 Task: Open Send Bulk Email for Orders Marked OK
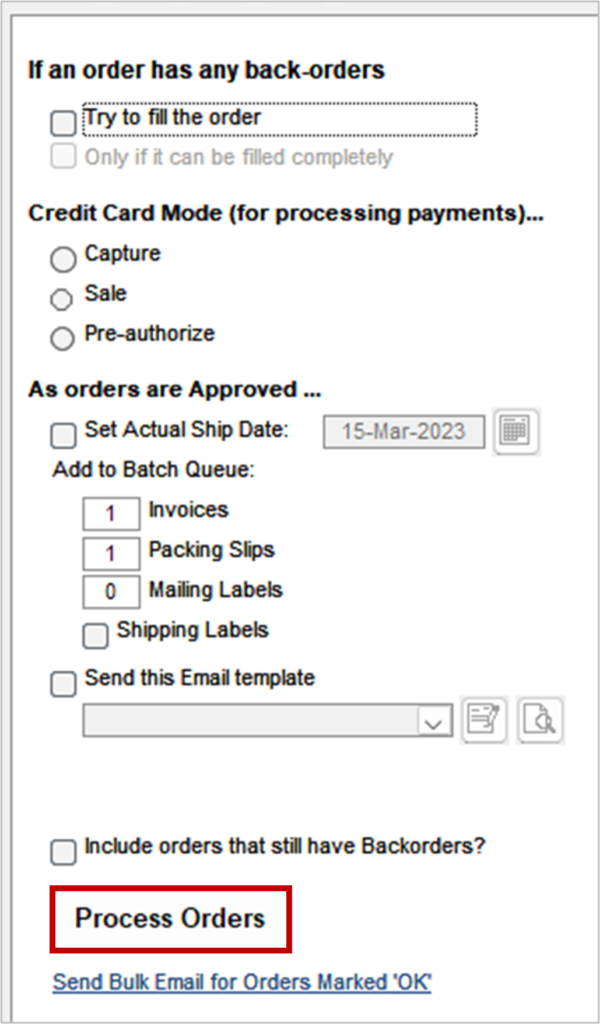pos(241,982)
